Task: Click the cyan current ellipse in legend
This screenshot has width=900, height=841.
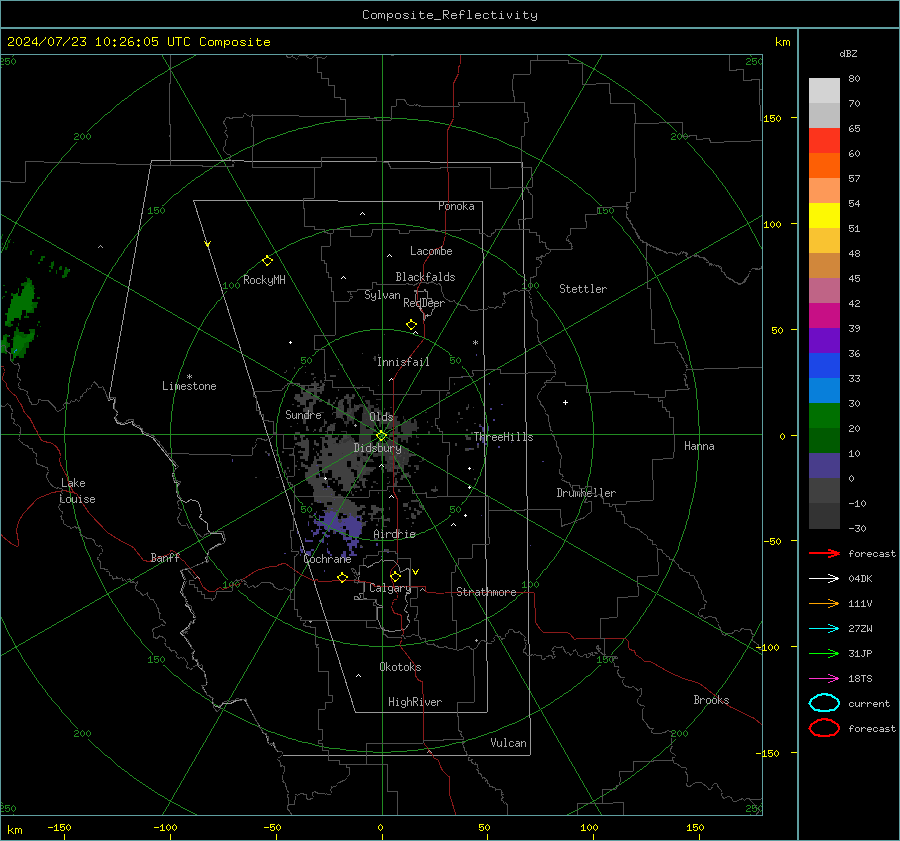Action: click(824, 703)
